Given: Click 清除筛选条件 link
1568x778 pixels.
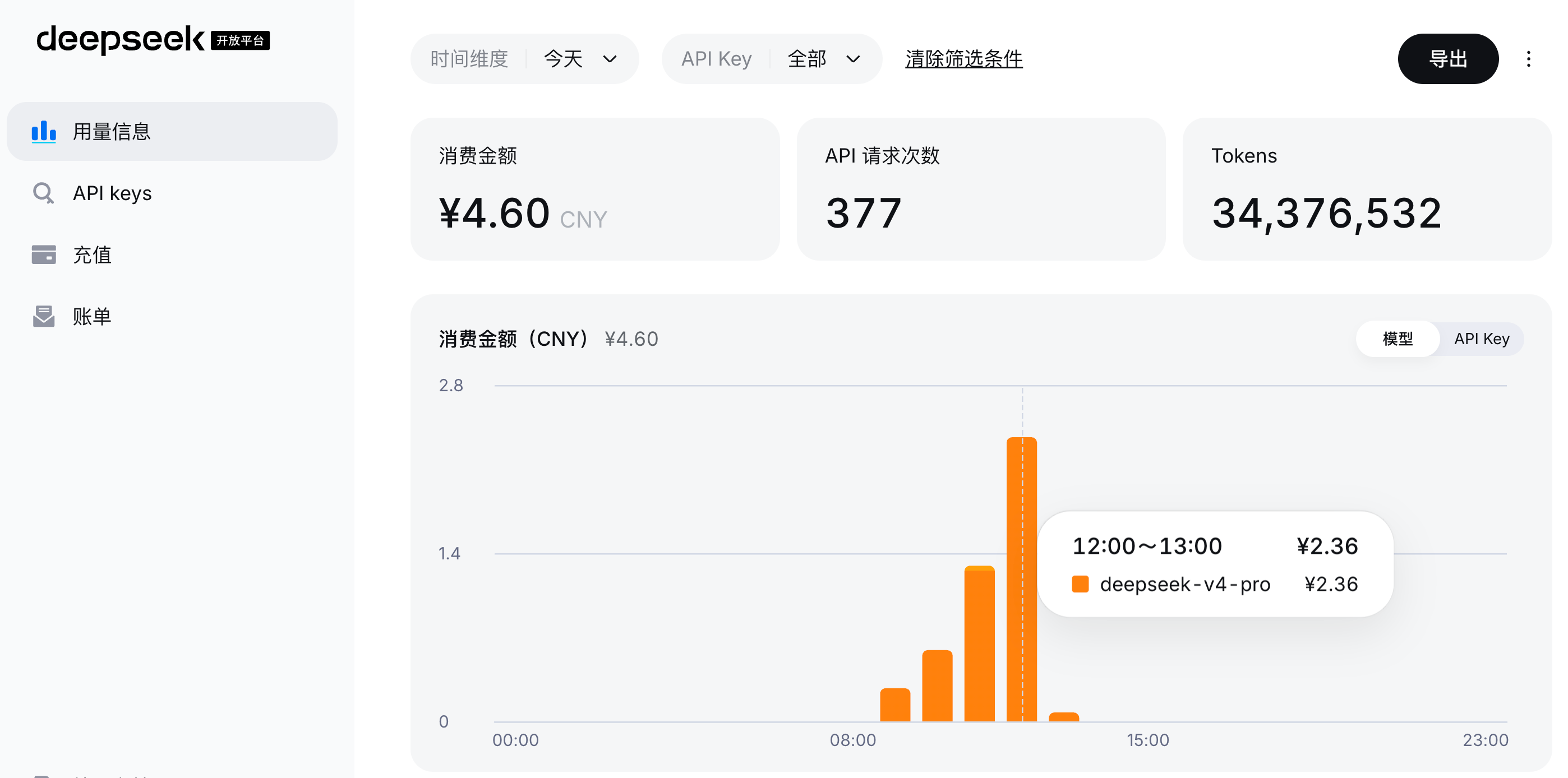Looking at the screenshot, I should pyautogui.click(x=963, y=59).
